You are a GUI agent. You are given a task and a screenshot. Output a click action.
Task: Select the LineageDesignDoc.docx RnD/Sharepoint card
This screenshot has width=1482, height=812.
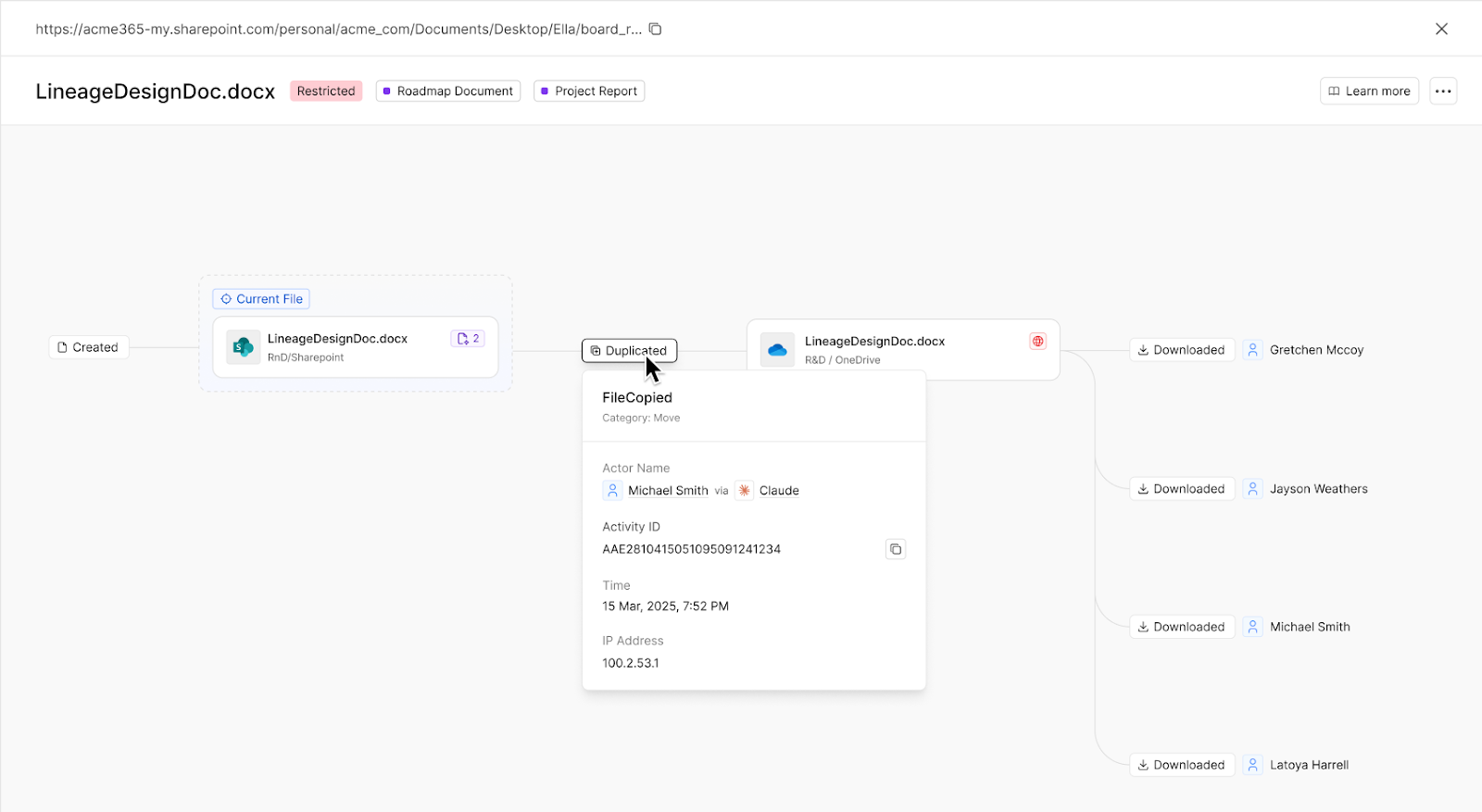(356, 347)
